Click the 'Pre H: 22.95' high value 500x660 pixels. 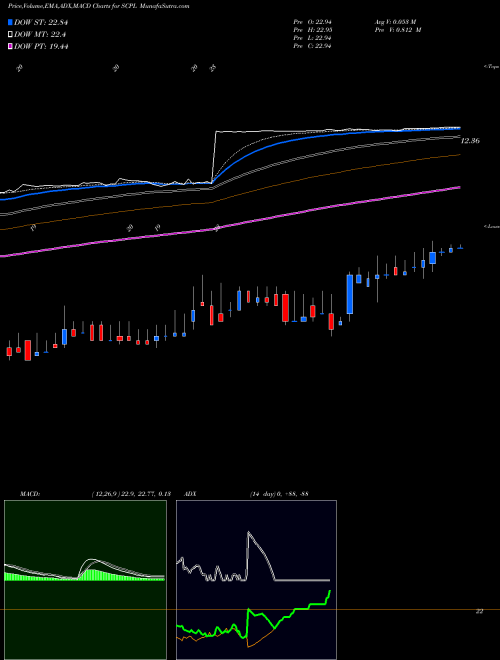click(312, 30)
